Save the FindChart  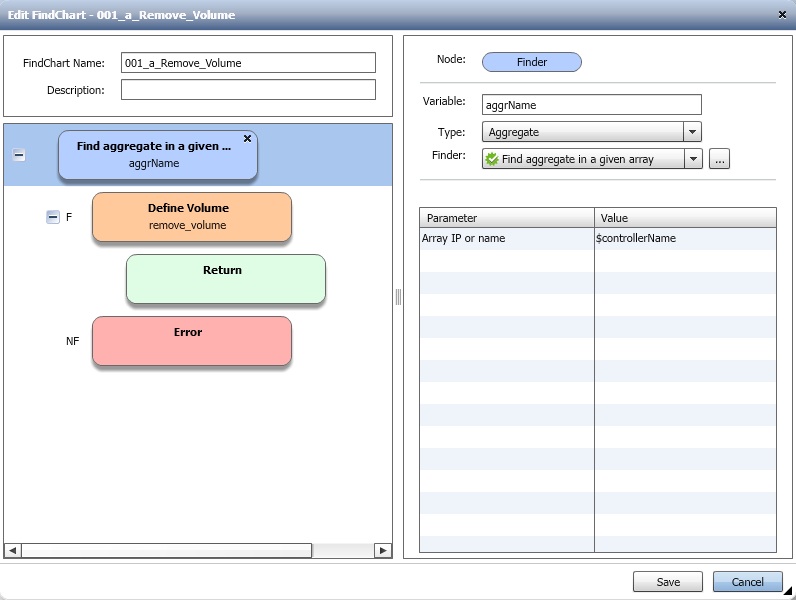tap(667, 582)
